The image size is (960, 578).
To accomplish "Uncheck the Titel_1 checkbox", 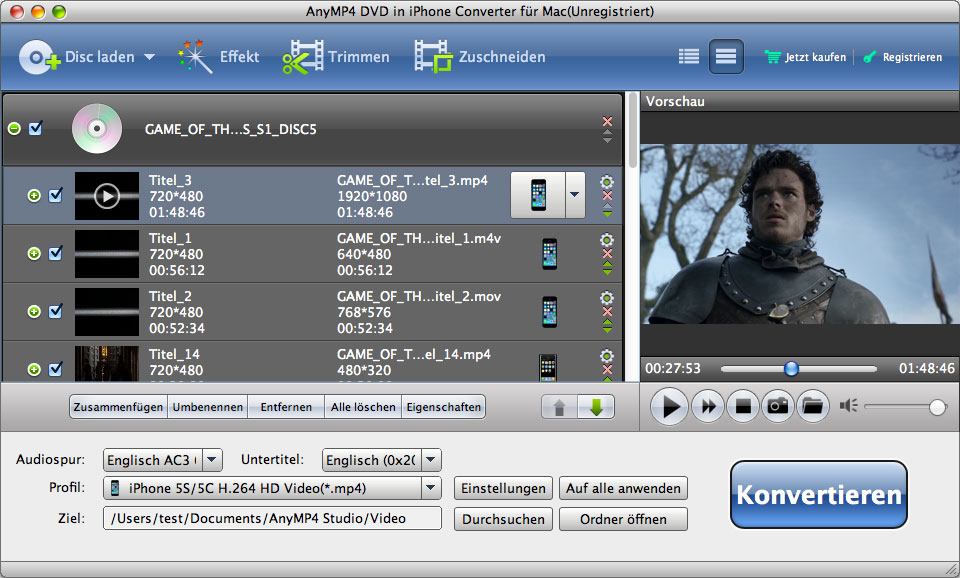I will pyautogui.click(x=56, y=253).
